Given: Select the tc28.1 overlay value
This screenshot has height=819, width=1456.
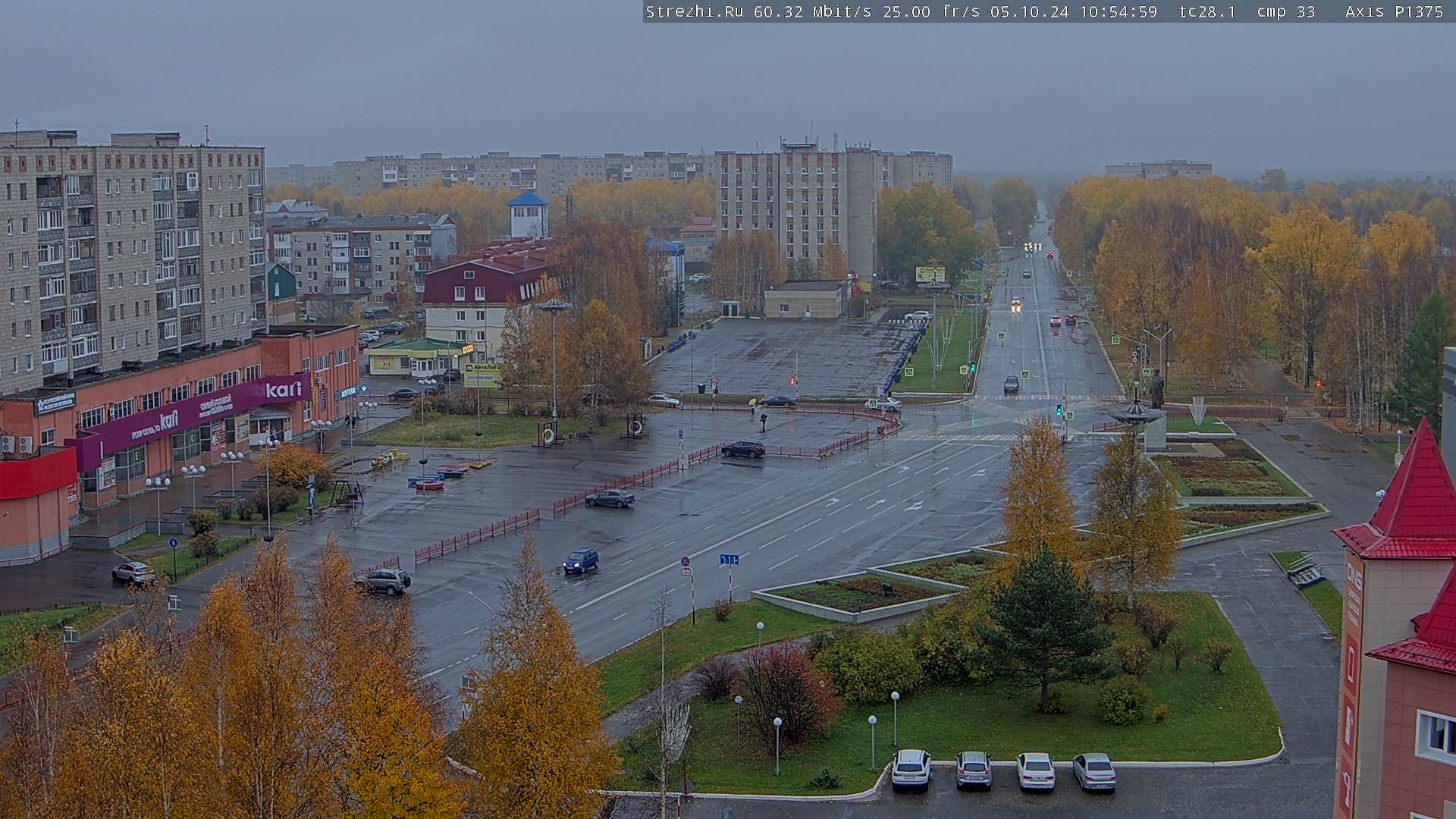Looking at the screenshot, I should (x=1207, y=11).
